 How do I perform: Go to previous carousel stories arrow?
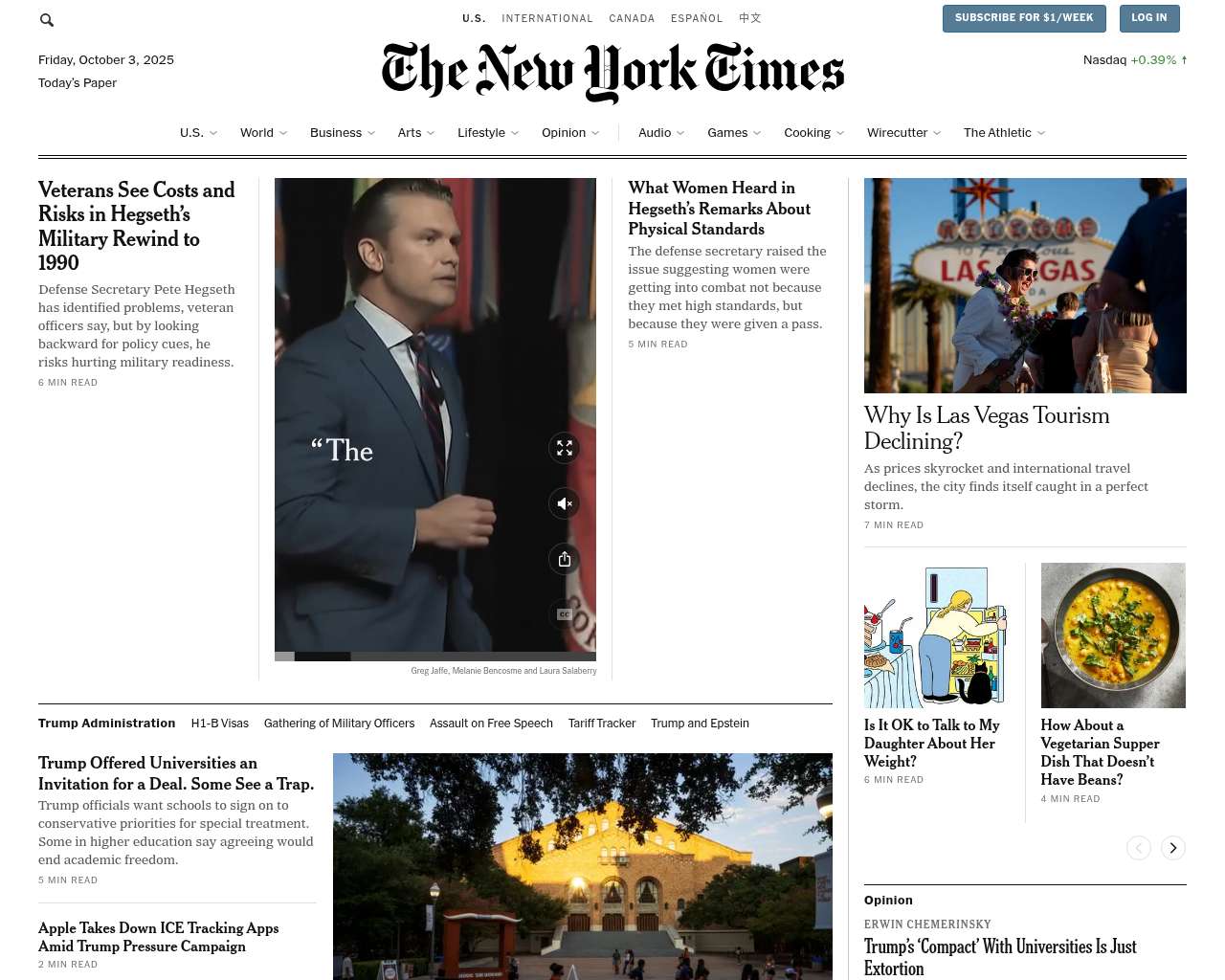click(x=1139, y=848)
